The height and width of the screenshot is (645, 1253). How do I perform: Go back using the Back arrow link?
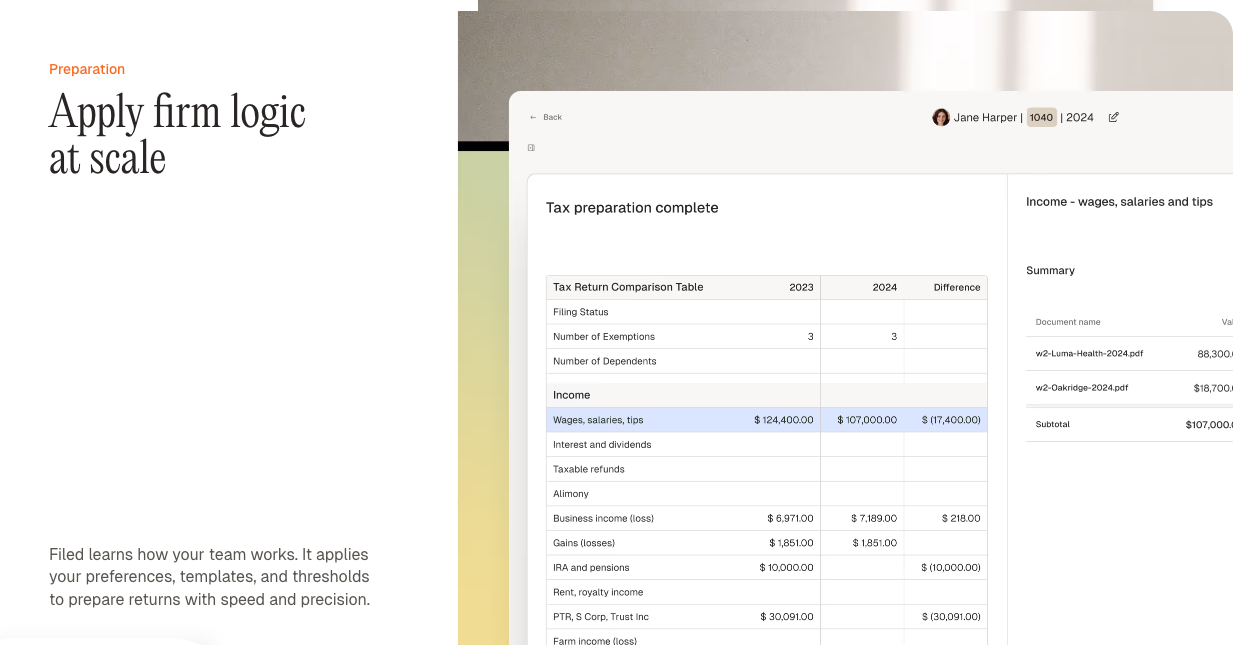tap(546, 117)
